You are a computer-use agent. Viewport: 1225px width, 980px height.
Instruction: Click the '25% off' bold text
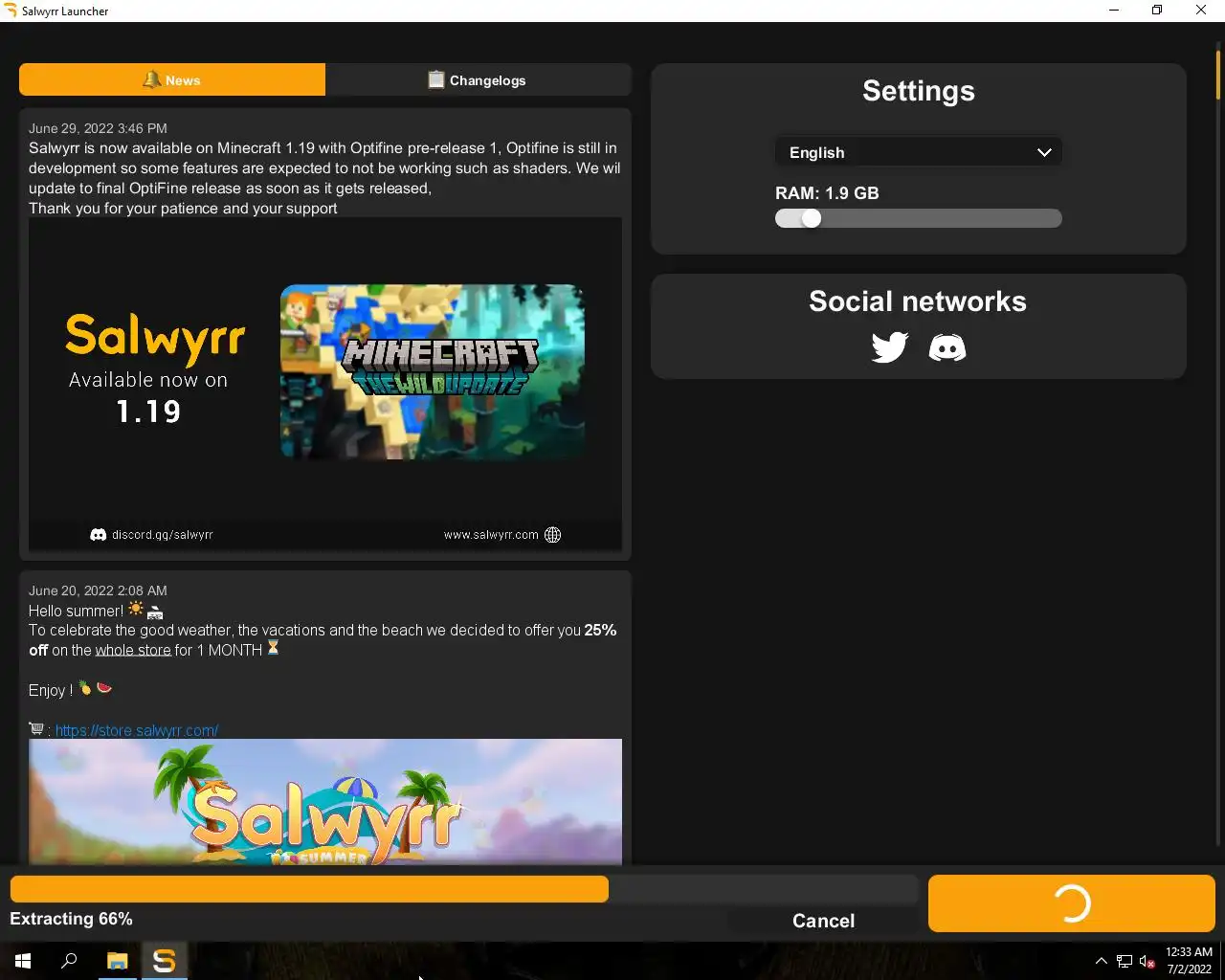pos(323,639)
